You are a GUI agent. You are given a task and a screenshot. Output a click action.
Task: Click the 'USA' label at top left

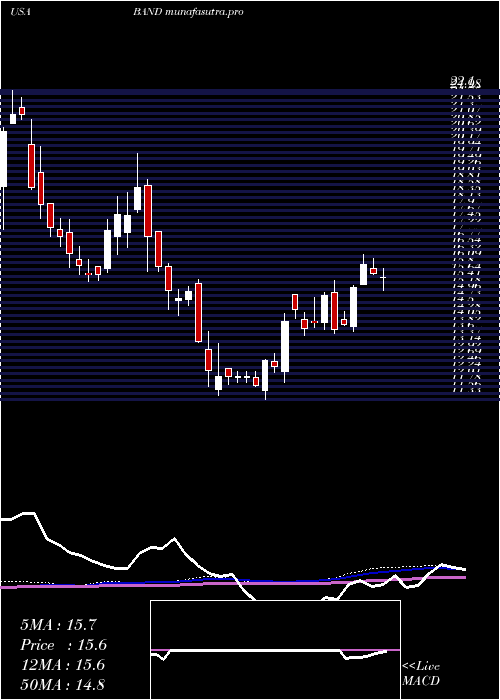click(x=20, y=12)
